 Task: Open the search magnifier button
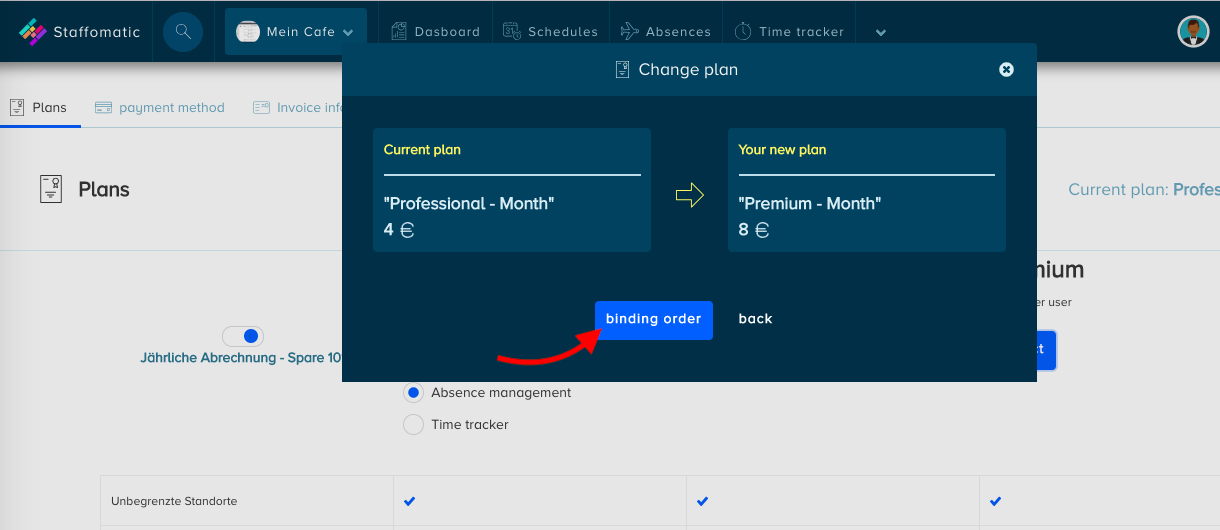click(183, 32)
